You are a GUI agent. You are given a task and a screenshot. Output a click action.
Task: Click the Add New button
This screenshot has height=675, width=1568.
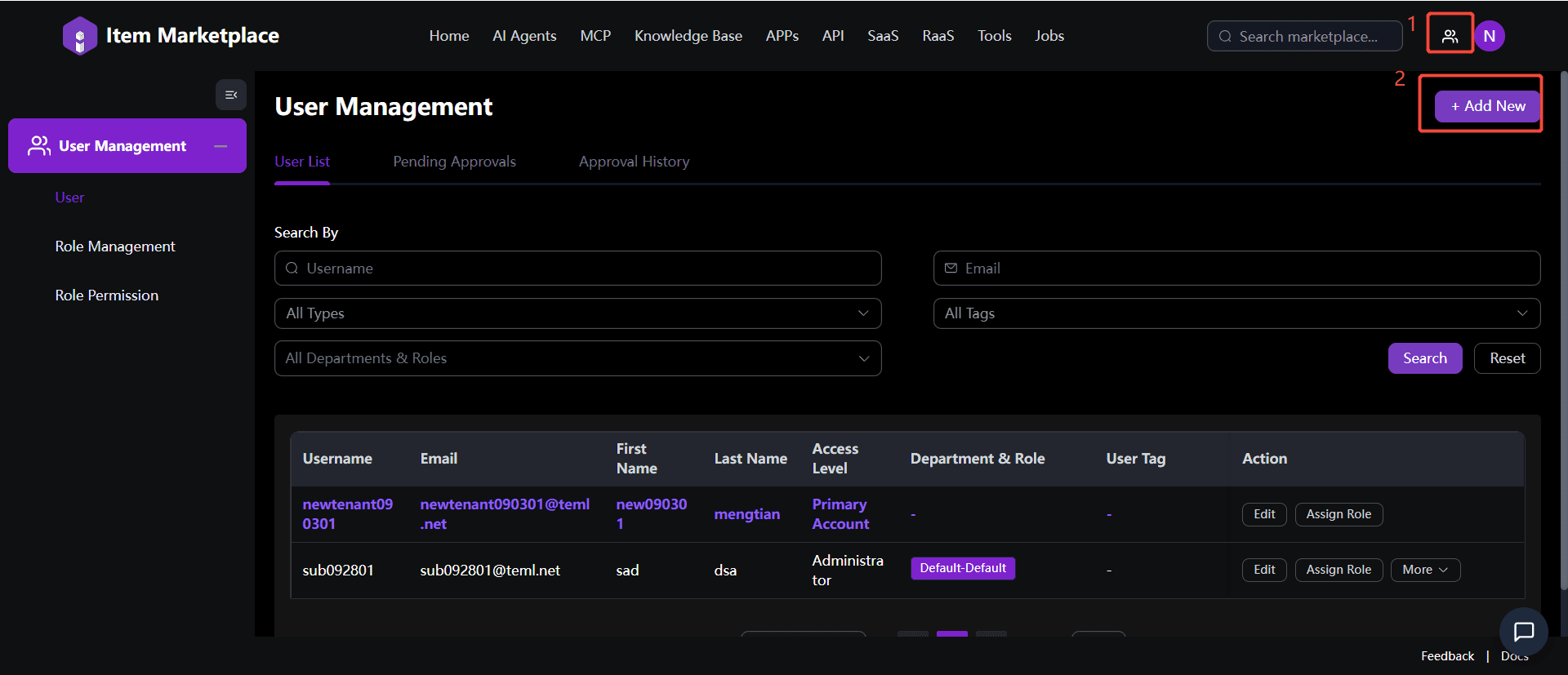(1487, 106)
